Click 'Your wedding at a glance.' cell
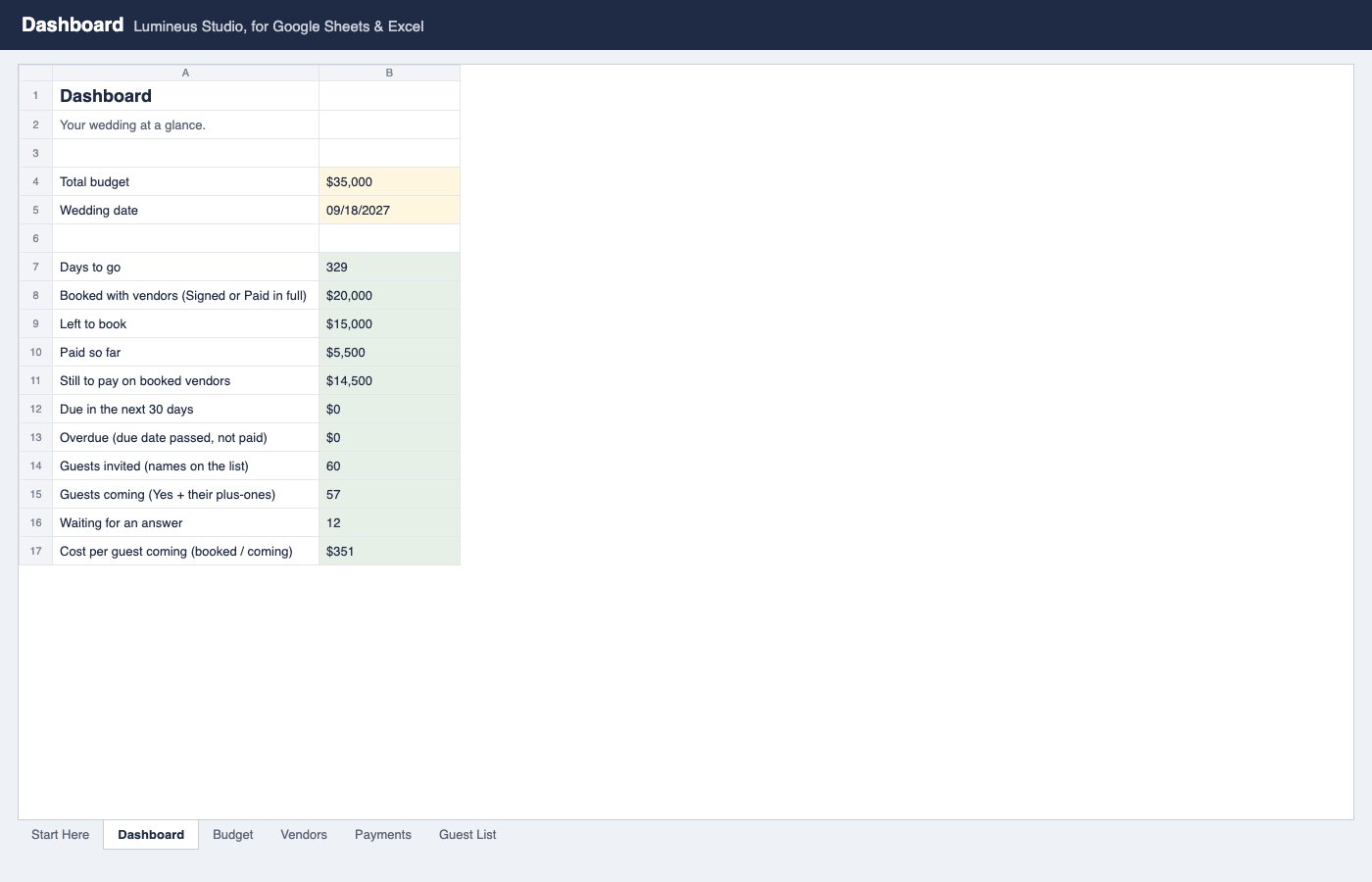The width and height of the screenshot is (1372, 882). click(185, 124)
